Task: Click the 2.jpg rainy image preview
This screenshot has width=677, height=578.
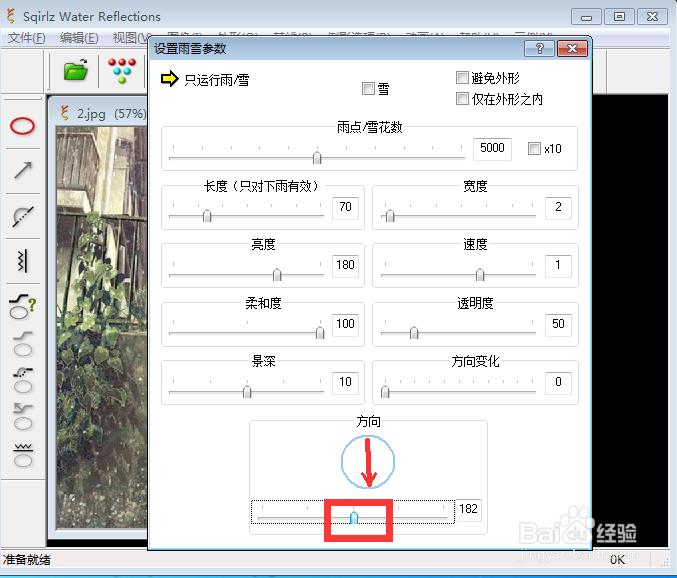Action: click(x=101, y=328)
